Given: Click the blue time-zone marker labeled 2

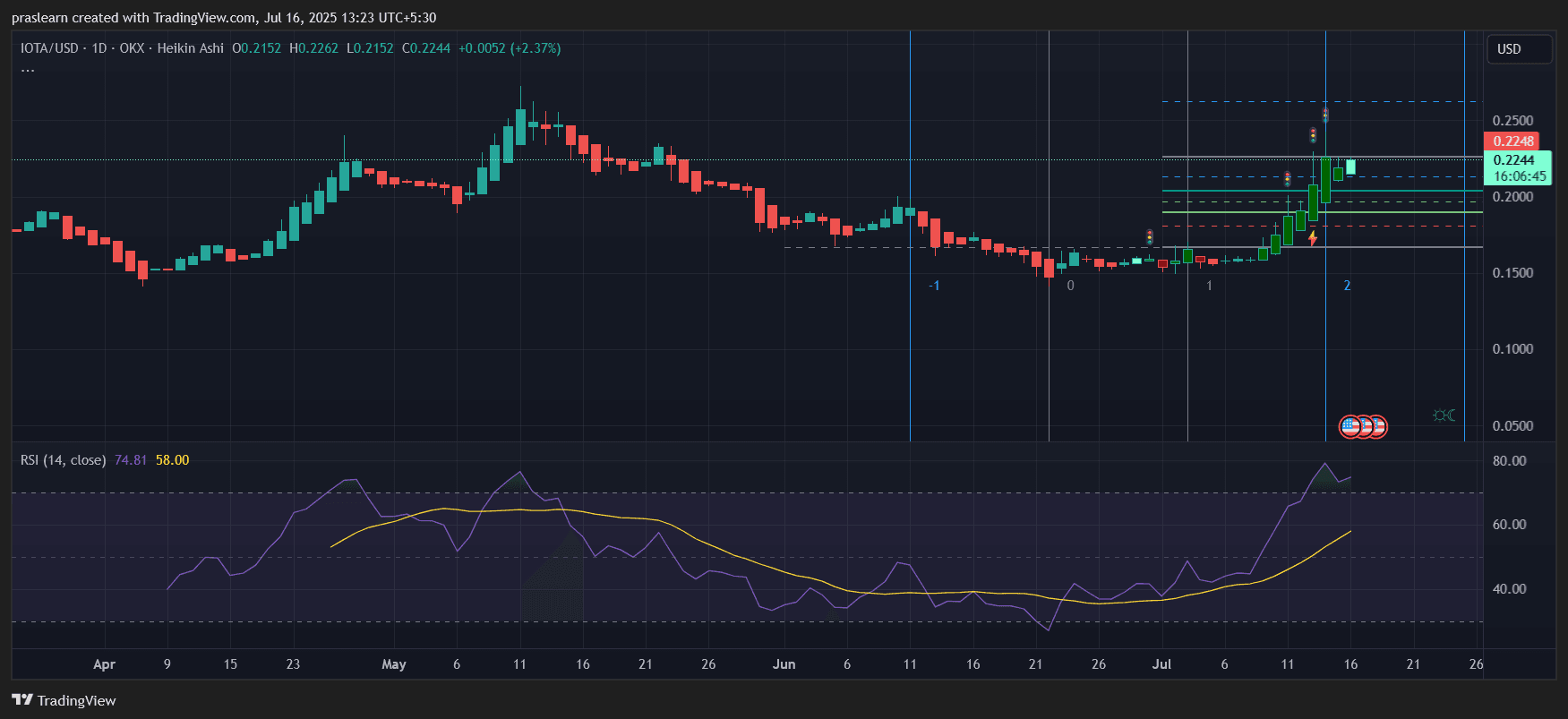Looking at the screenshot, I should 1347,286.
